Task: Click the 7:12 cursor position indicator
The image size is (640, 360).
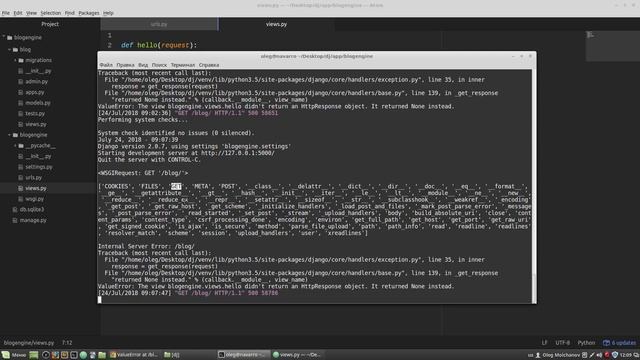Action: click(x=67, y=343)
